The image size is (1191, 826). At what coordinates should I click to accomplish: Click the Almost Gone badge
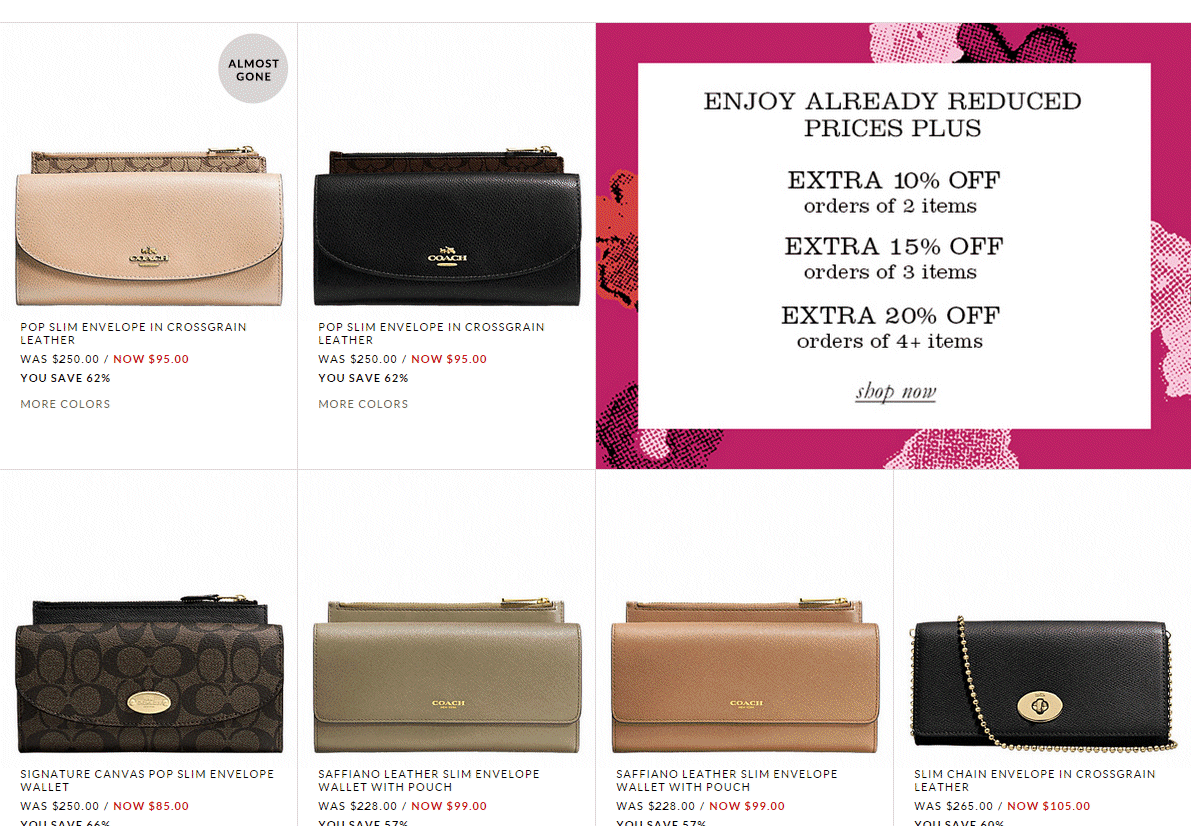[x=253, y=68]
